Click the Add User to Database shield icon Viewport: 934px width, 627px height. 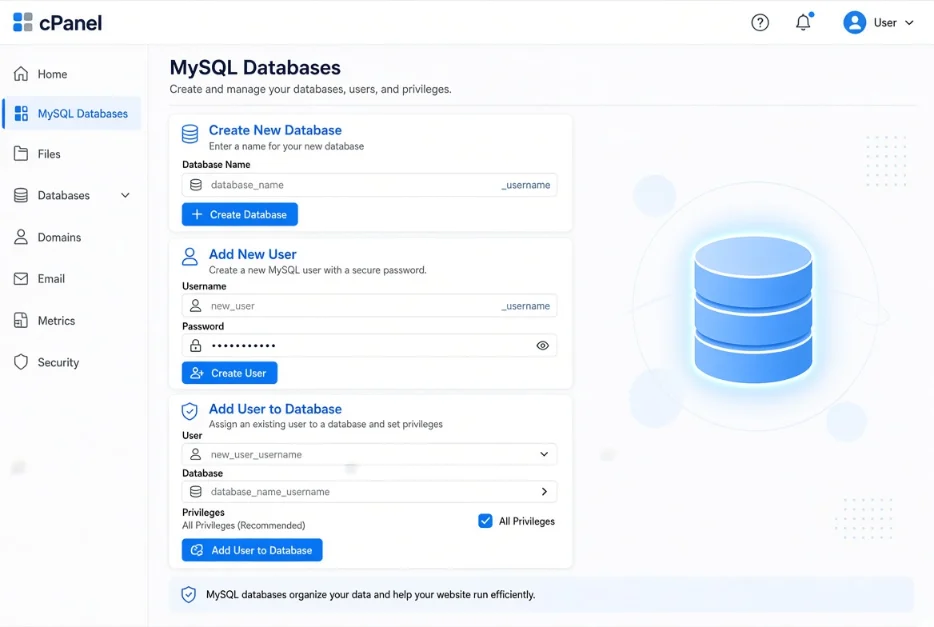pos(189,411)
